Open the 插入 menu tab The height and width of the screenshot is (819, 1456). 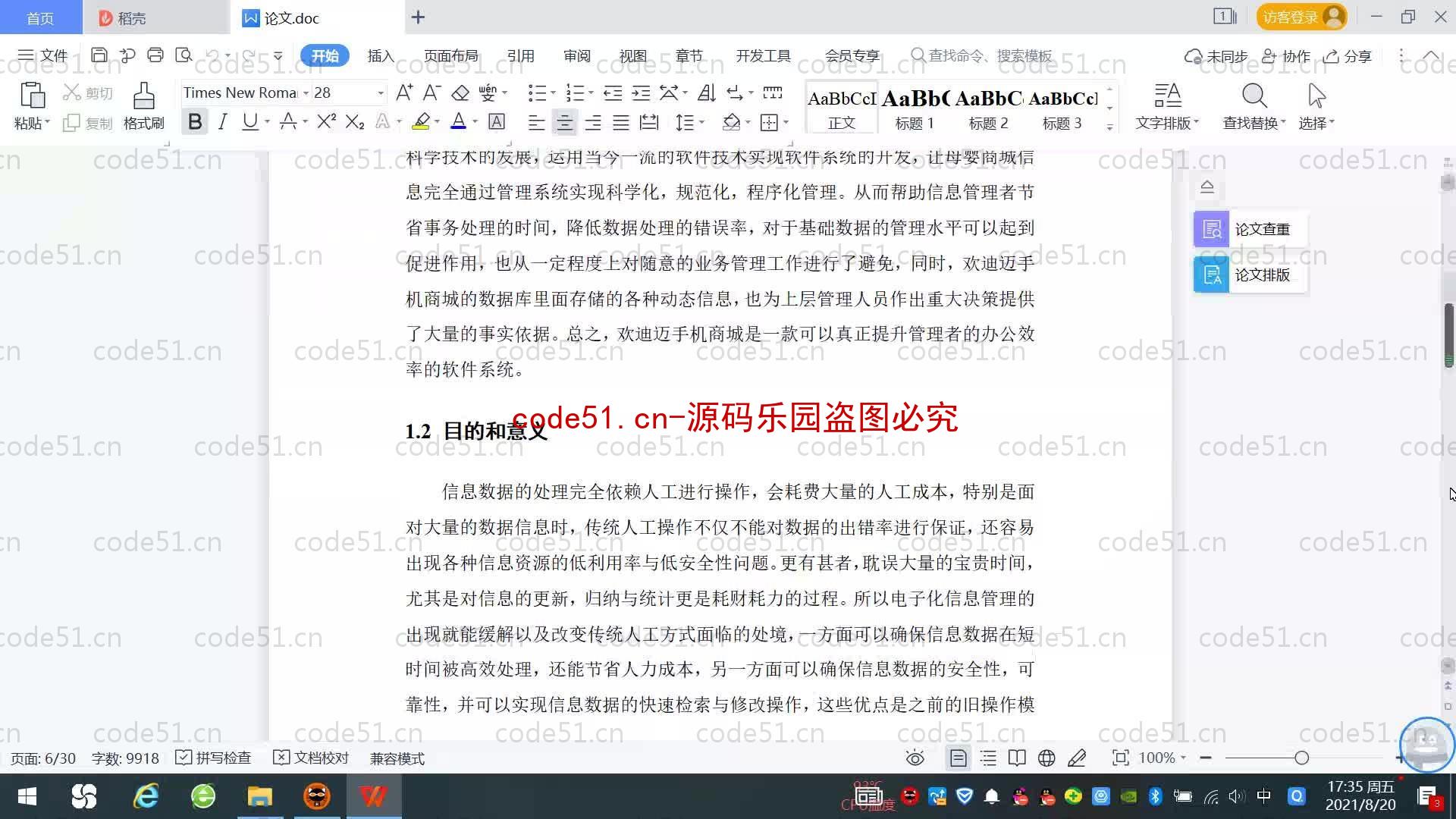pos(380,56)
